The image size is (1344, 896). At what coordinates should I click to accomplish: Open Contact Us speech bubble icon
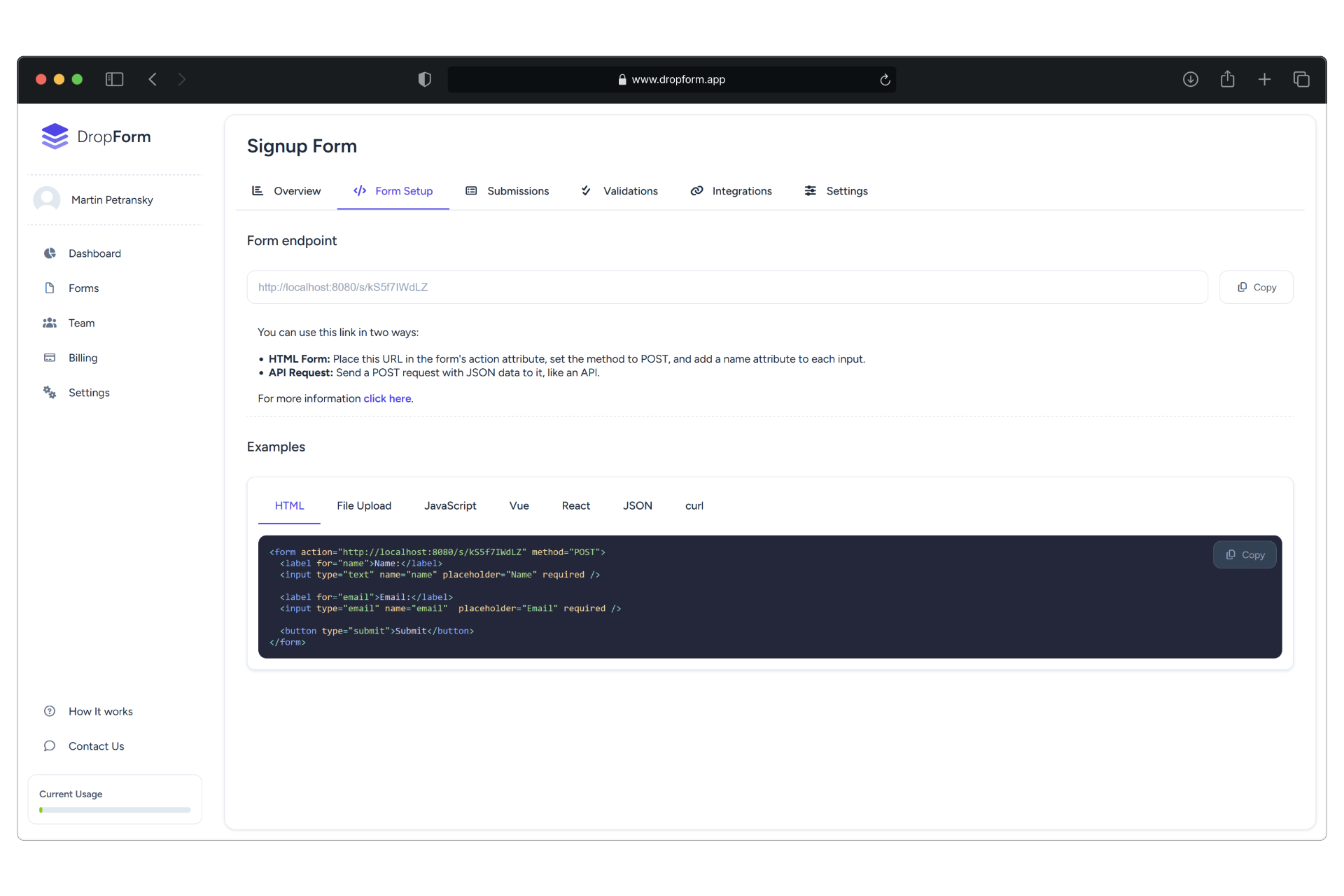50,745
